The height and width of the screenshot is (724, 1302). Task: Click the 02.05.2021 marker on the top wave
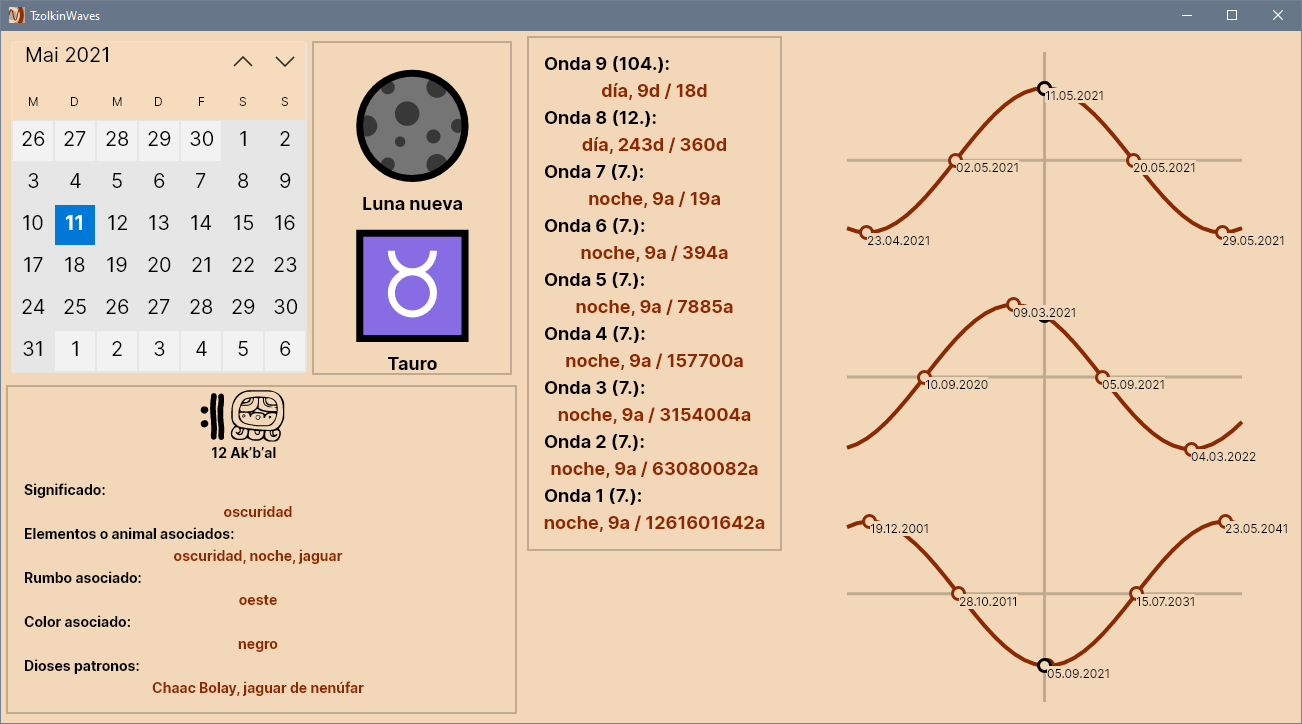click(953, 158)
